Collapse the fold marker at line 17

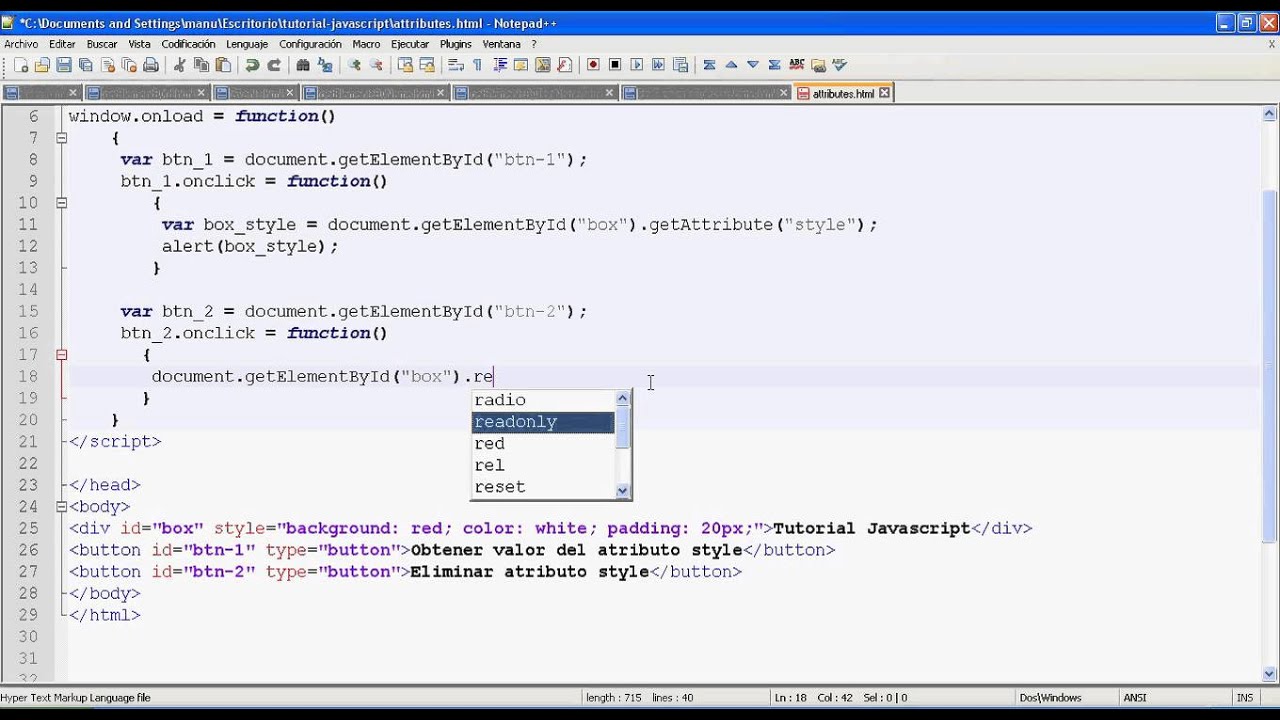(61, 354)
